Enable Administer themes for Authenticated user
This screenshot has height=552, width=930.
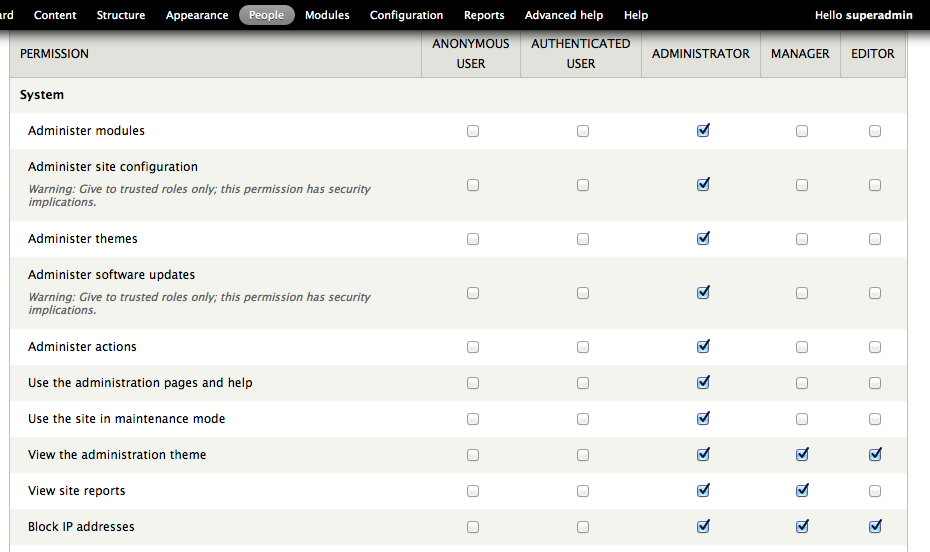583,239
